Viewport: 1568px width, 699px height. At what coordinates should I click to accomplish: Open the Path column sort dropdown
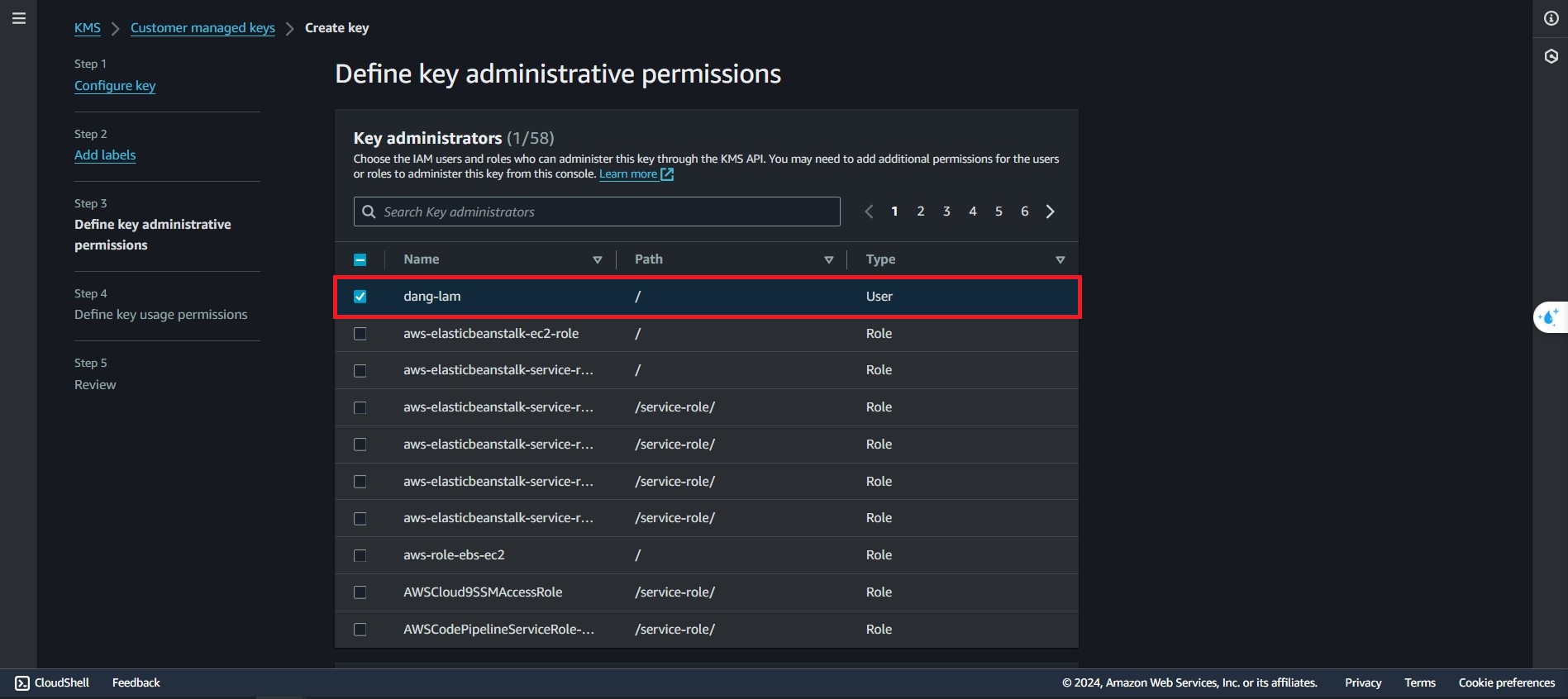tap(828, 259)
